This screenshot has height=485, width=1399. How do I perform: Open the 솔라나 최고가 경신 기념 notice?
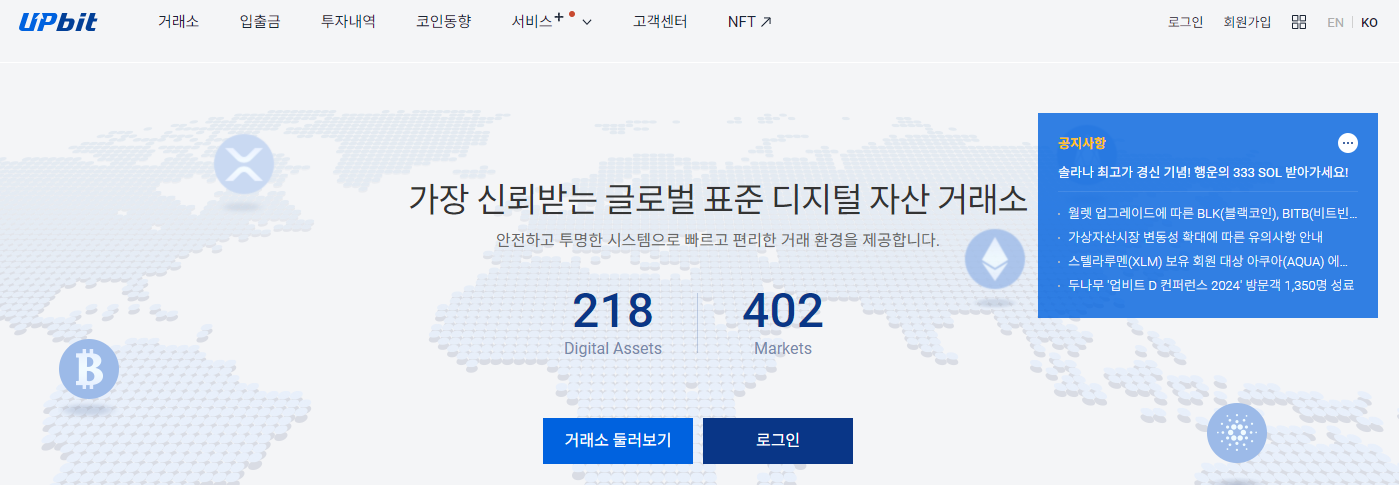tap(1203, 172)
